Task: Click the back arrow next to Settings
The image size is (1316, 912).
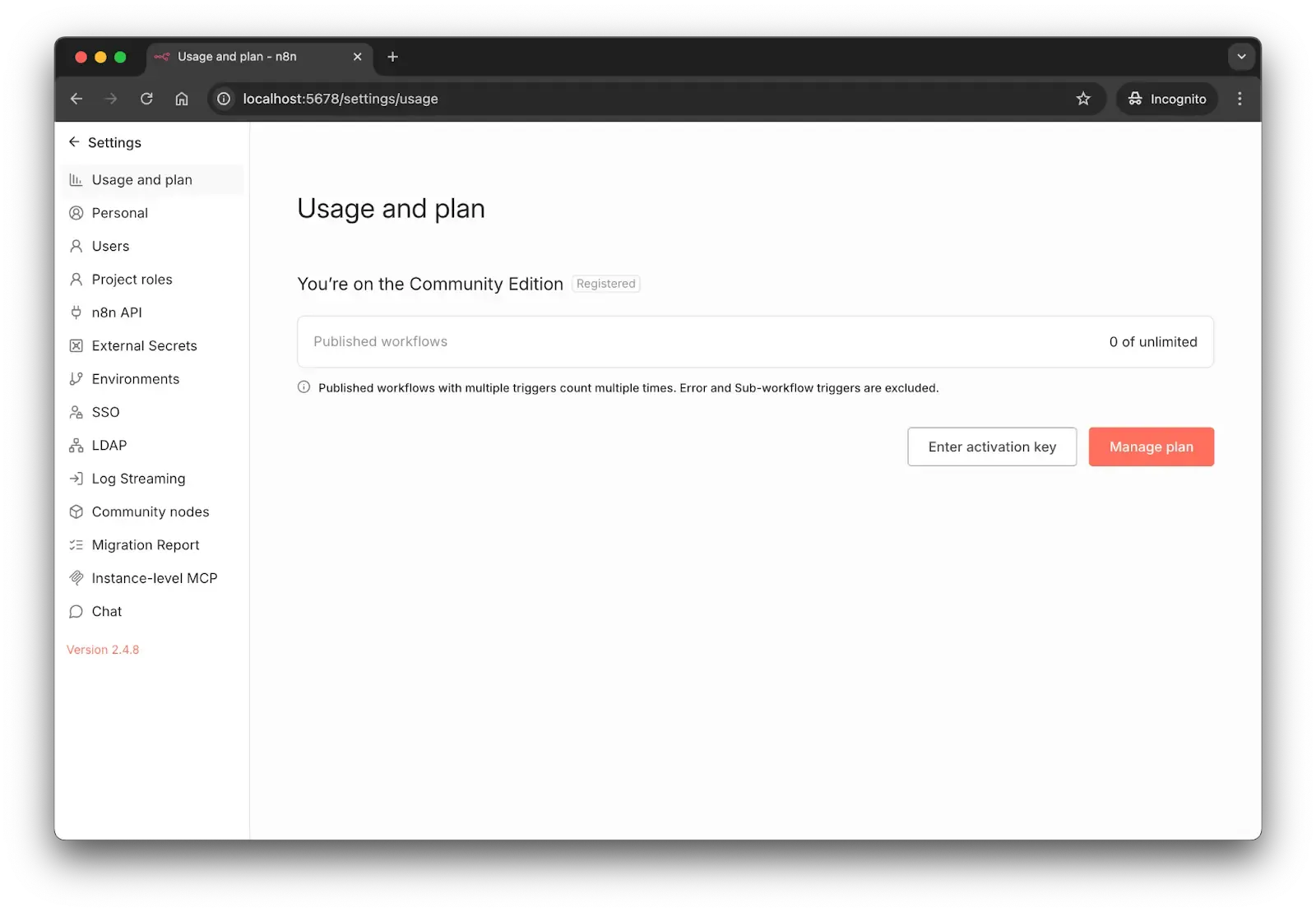Action: pos(74,142)
